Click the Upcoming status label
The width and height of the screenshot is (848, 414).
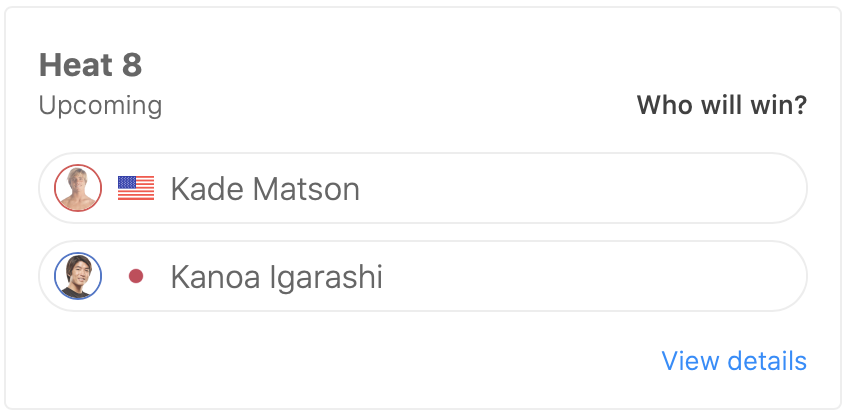pos(100,105)
